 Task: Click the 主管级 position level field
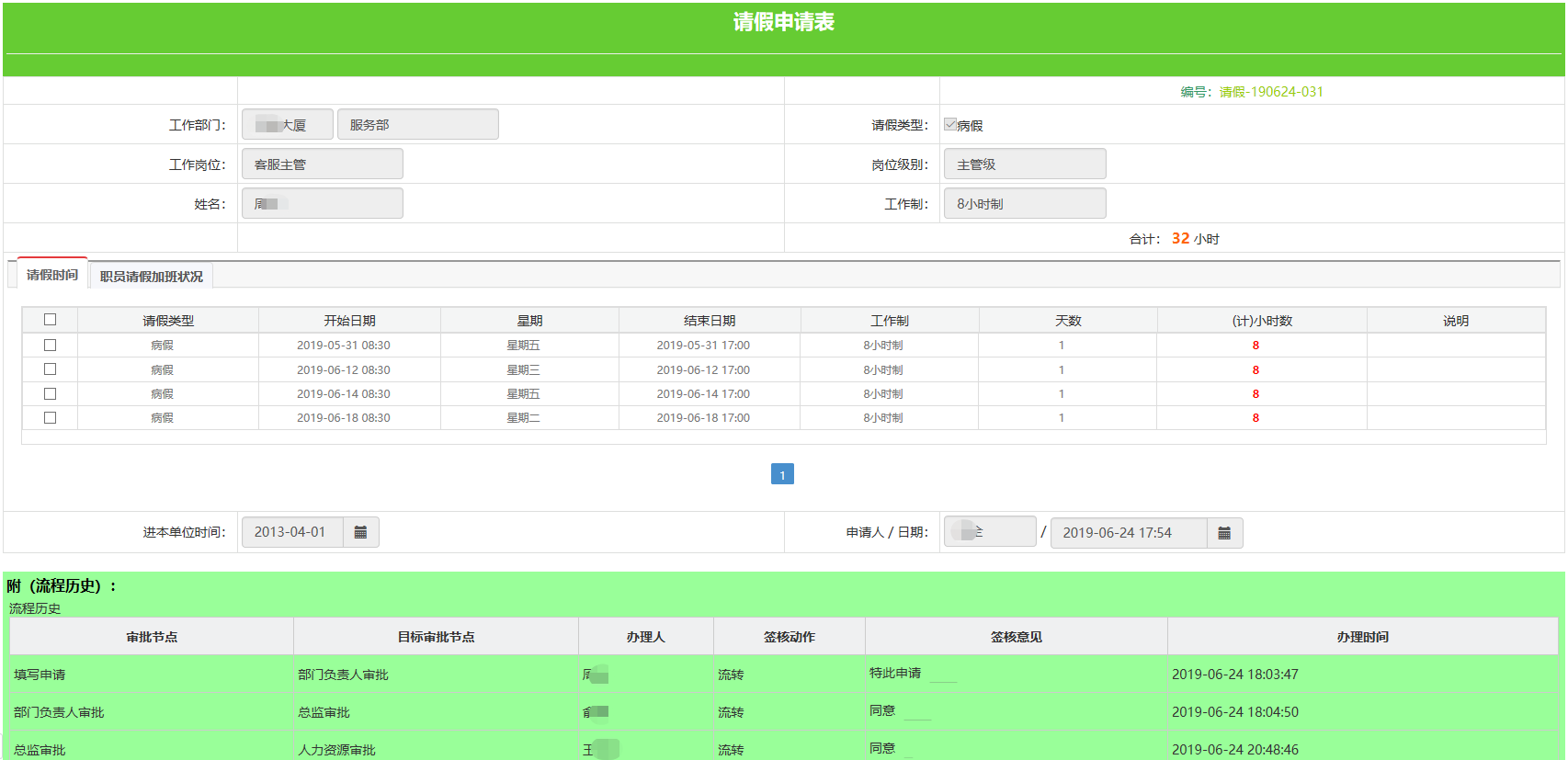pyautogui.click(x=1024, y=164)
